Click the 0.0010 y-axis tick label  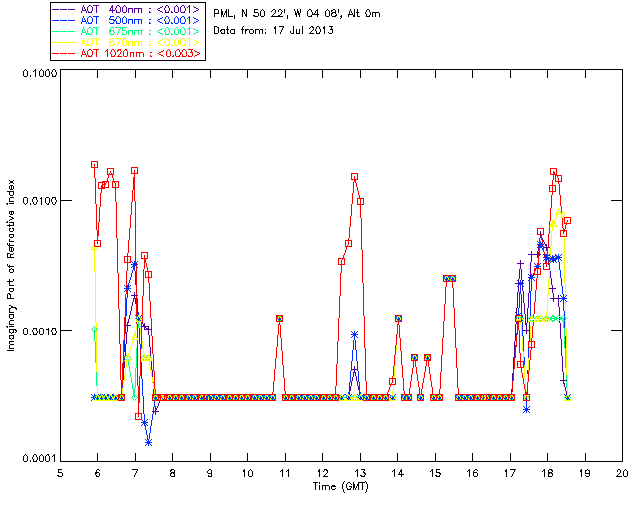(39, 331)
